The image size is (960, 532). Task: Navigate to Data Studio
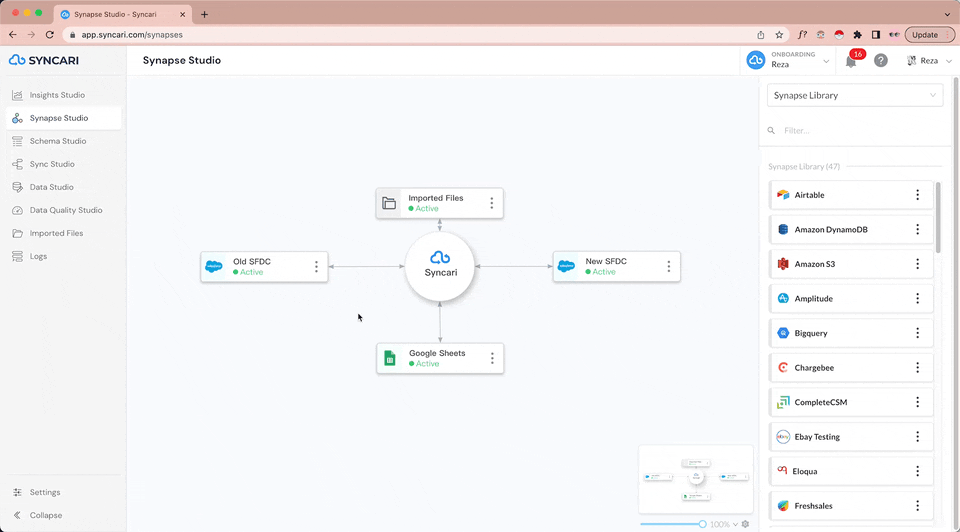coord(51,187)
